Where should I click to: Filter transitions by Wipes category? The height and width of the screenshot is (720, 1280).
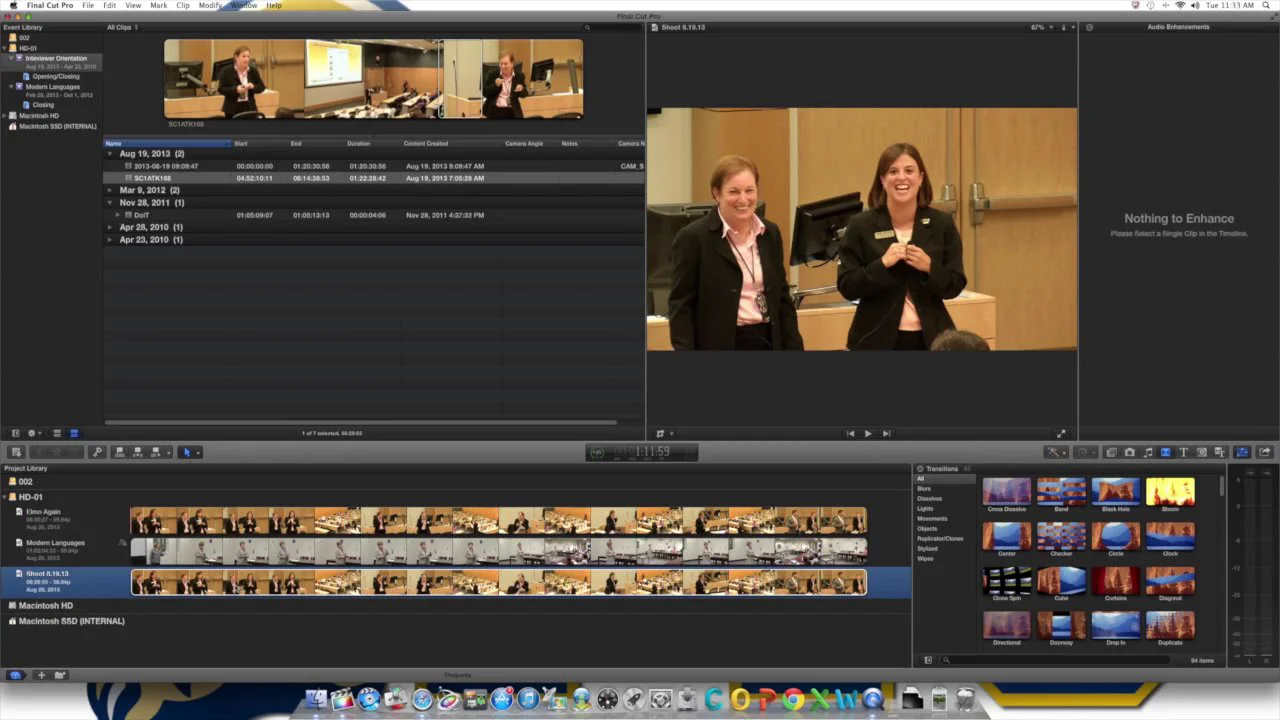pos(925,559)
